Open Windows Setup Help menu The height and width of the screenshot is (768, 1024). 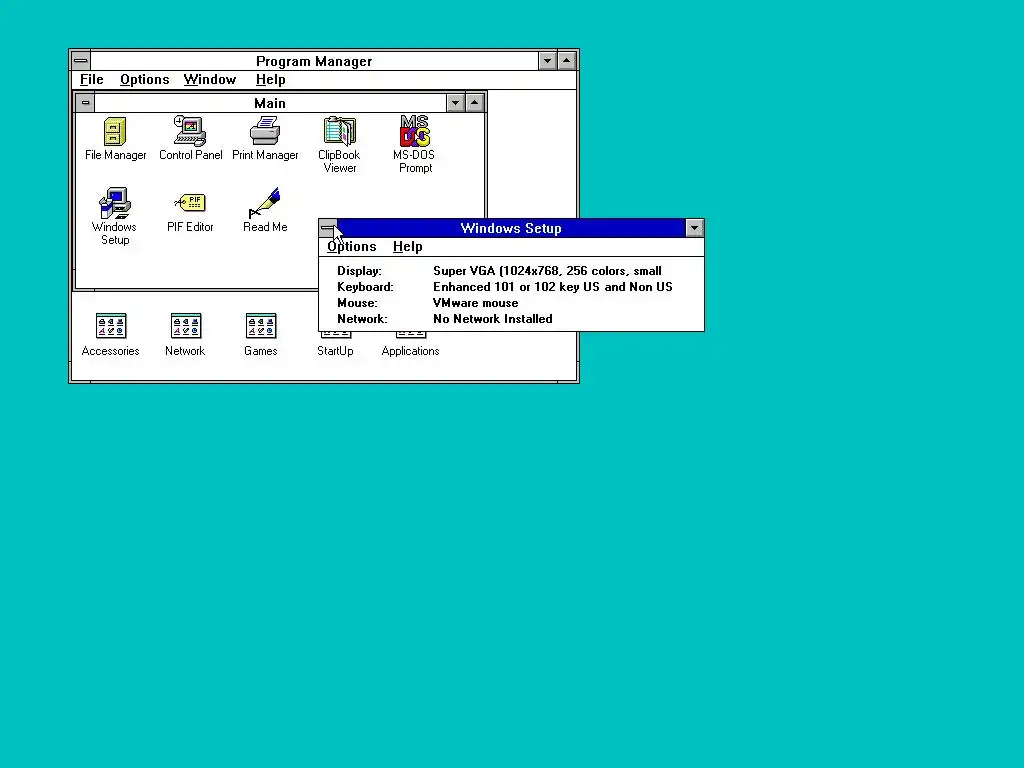[408, 247]
